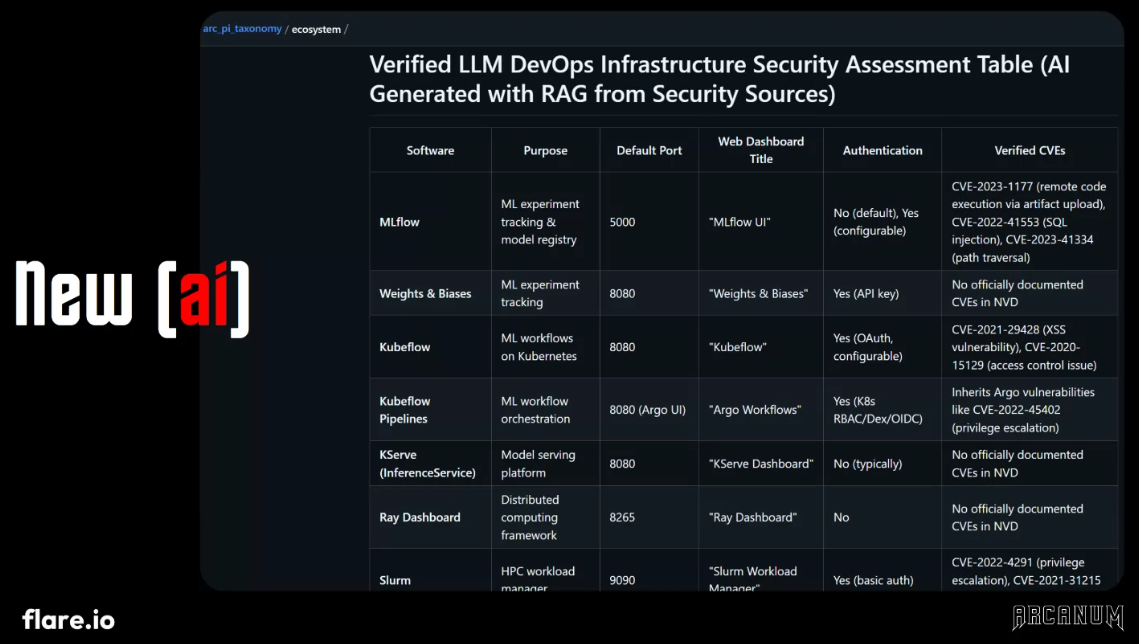Click the 8080 (Argo UI) port cell

649,409
